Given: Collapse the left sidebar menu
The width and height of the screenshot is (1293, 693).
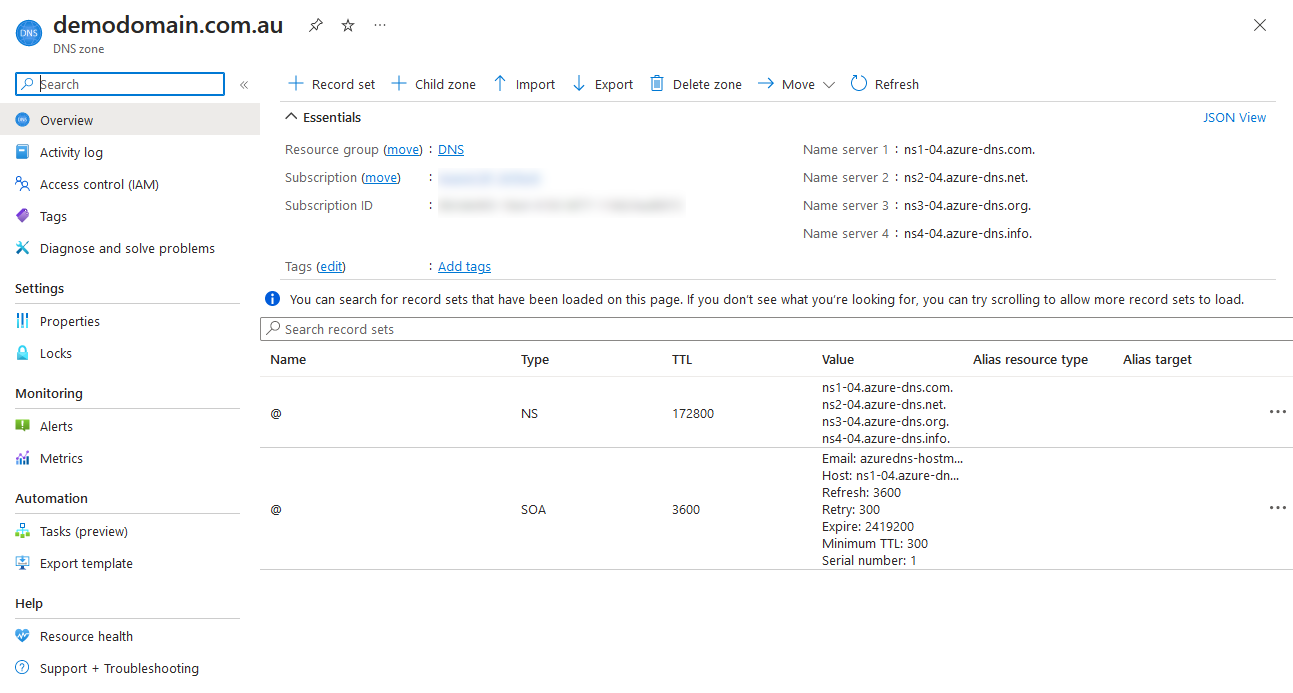Looking at the screenshot, I should 244,85.
